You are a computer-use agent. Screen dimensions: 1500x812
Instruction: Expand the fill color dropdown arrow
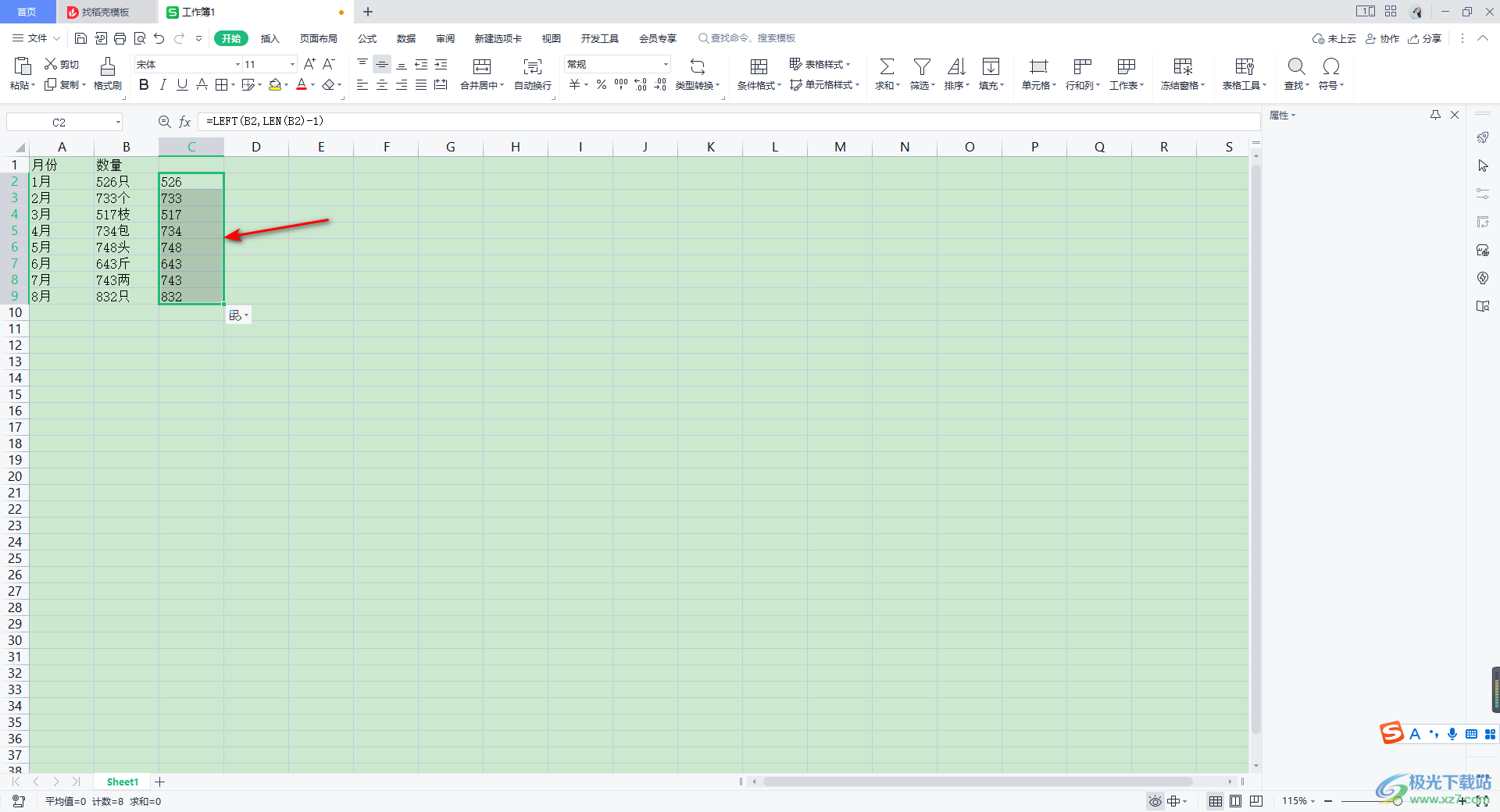click(287, 84)
